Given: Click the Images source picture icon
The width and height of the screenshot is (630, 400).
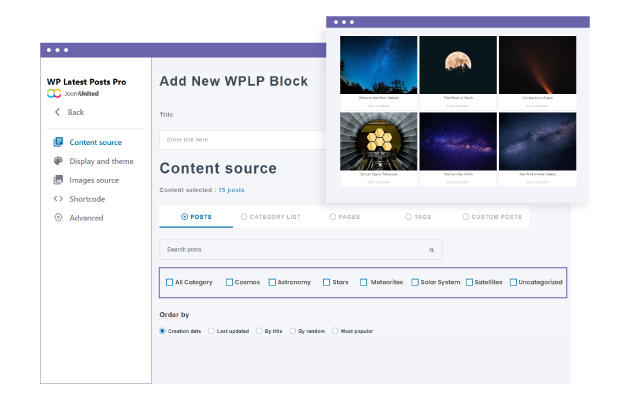Looking at the screenshot, I should point(58,180).
